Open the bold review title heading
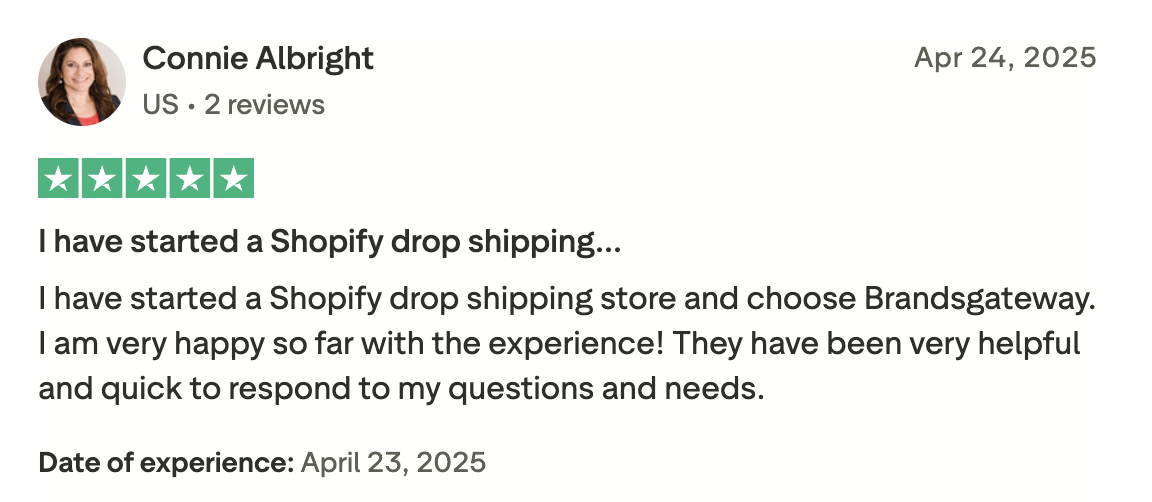1152x502 pixels. (x=330, y=242)
